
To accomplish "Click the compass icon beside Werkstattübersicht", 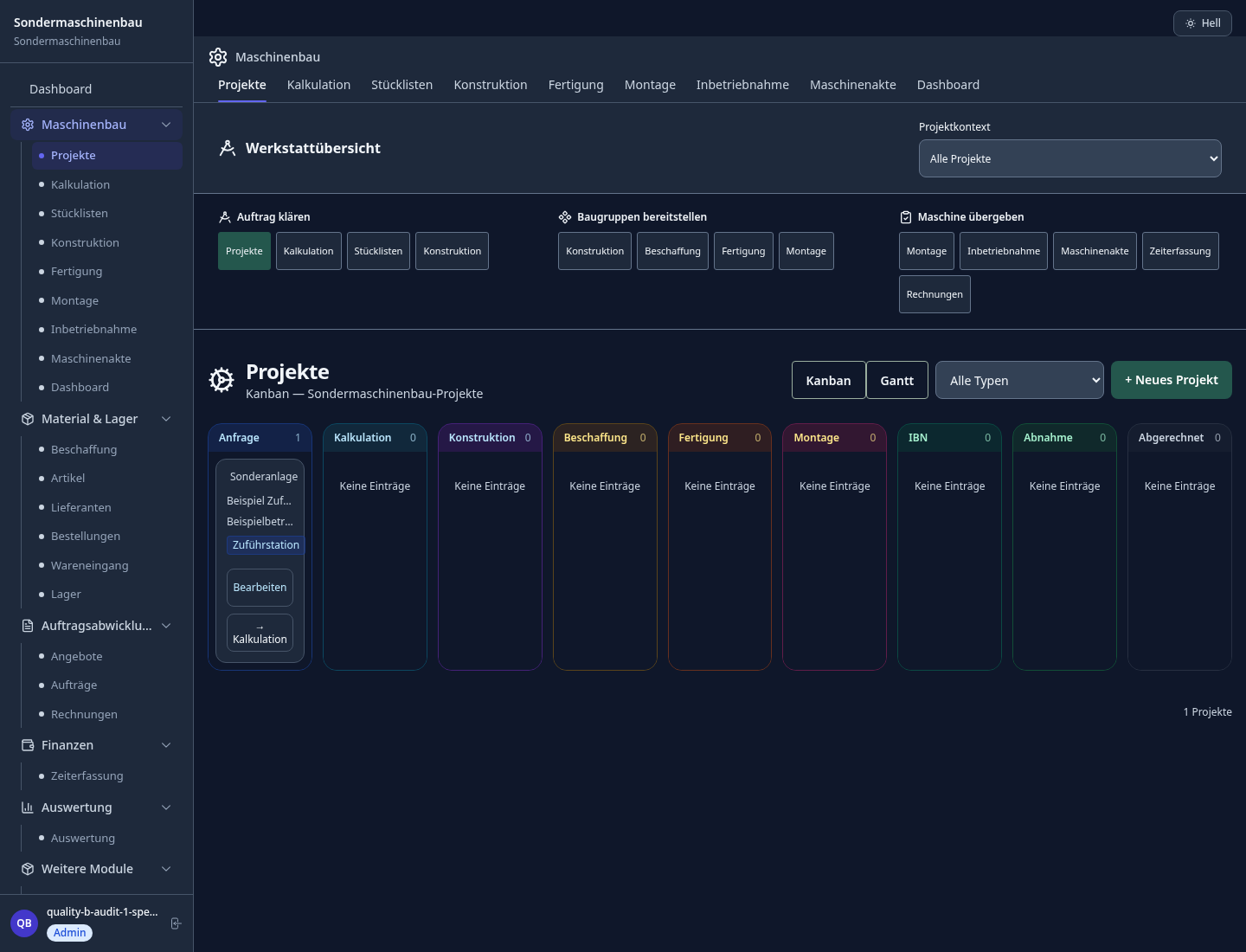I will click(x=228, y=148).
